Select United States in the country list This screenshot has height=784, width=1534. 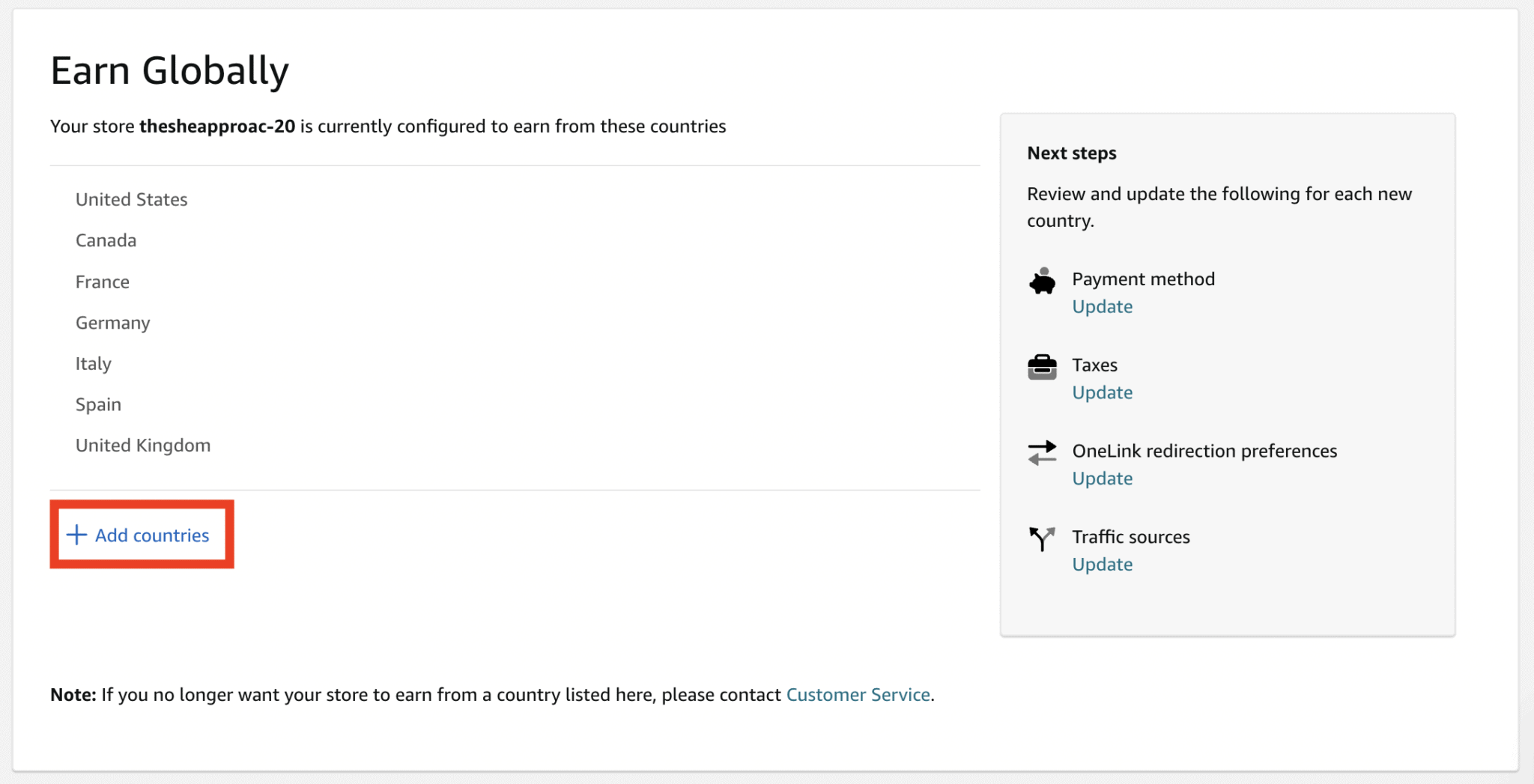tap(131, 199)
